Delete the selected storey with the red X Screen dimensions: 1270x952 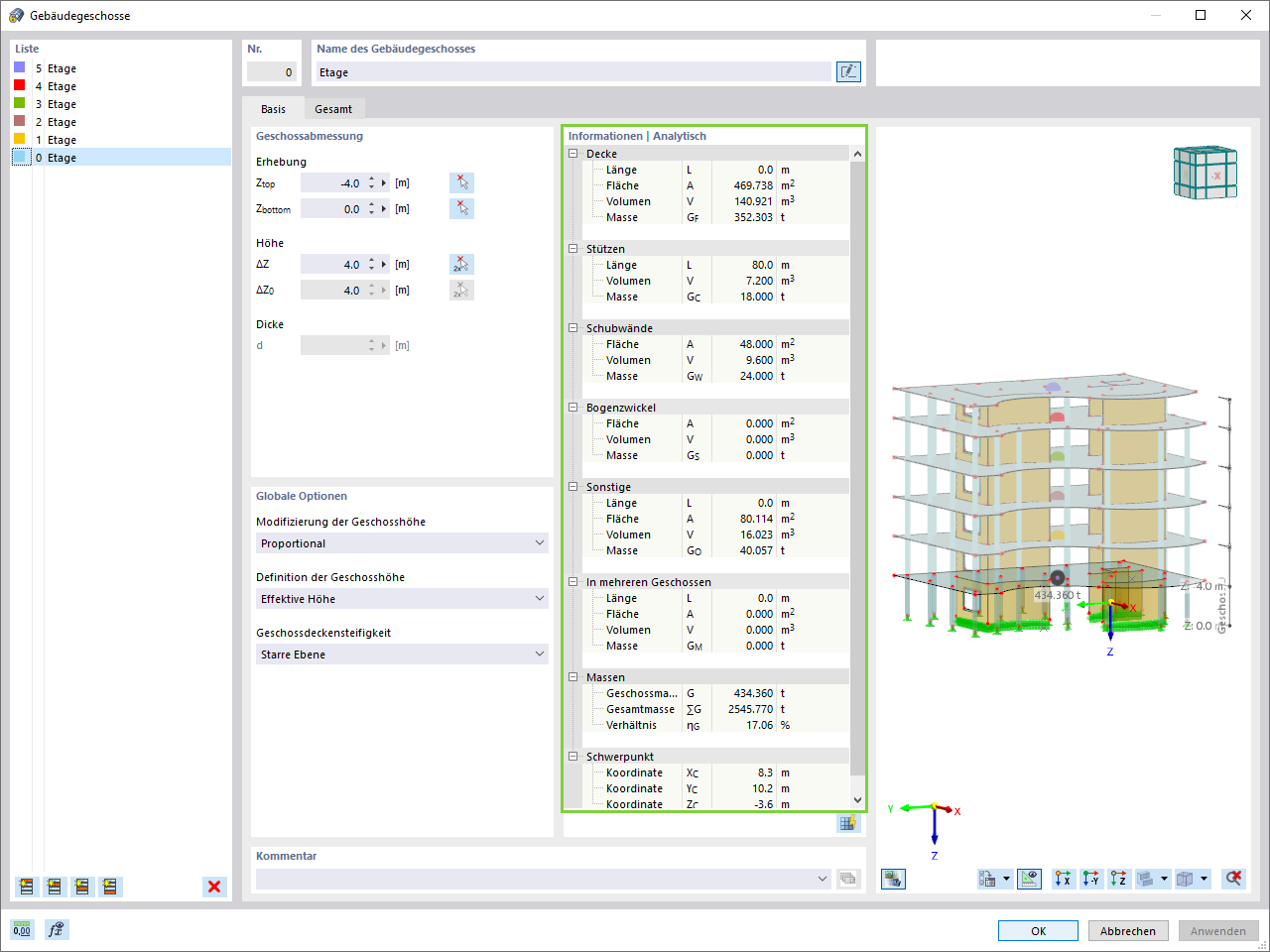pos(214,887)
